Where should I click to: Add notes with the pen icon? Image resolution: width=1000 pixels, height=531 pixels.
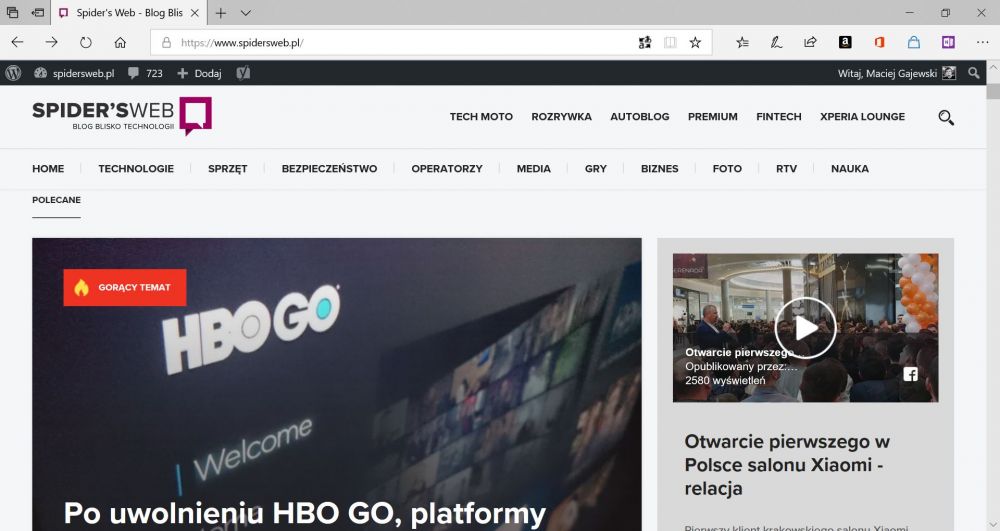(776, 43)
